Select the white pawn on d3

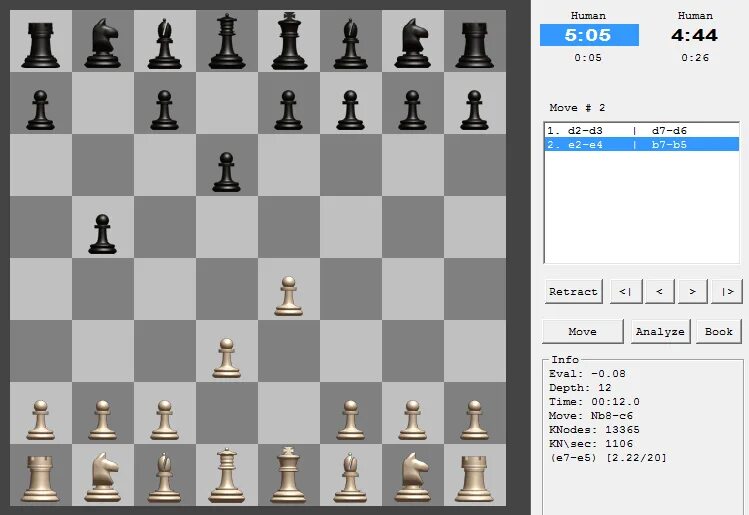tap(226, 358)
